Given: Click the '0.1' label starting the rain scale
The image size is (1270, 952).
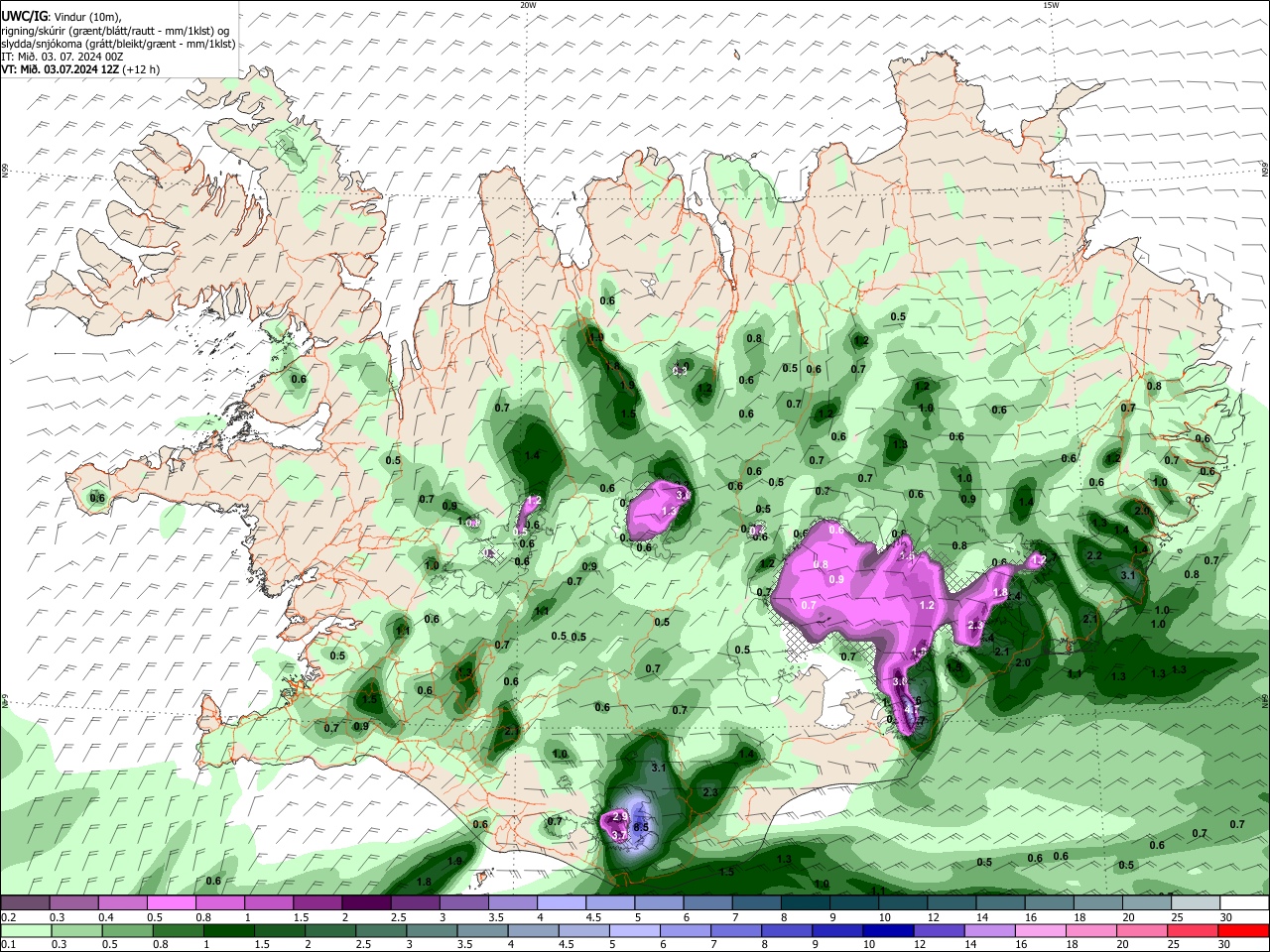Looking at the screenshot, I should tap(8, 944).
